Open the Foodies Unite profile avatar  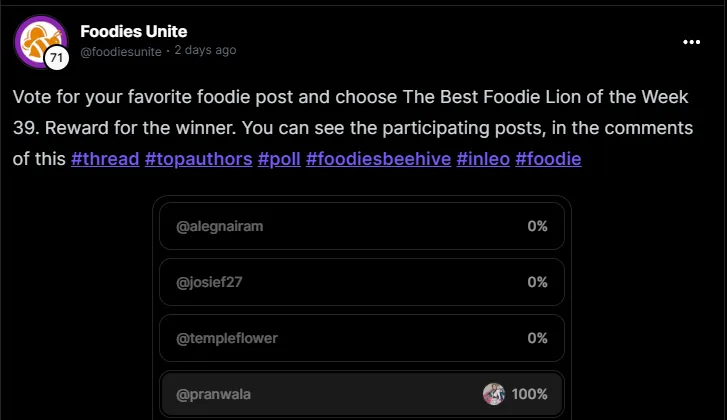(41, 42)
